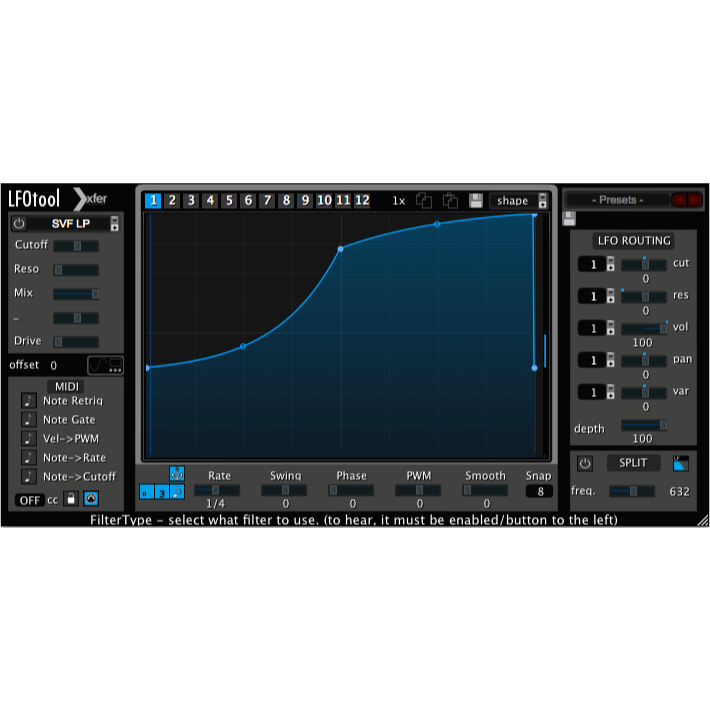This screenshot has width=710, height=710.
Task: Click the MIDI CC OFF button
Action: [30, 499]
